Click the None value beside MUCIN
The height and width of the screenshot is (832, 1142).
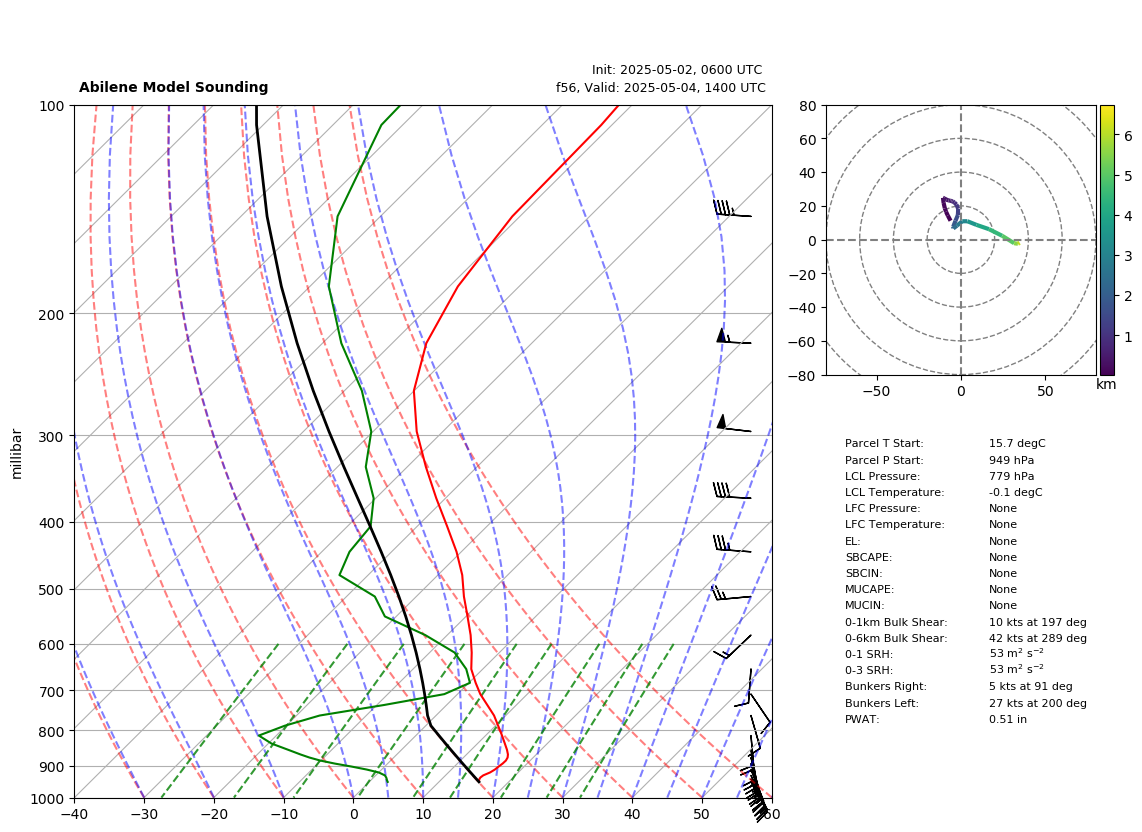[x=1003, y=605]
